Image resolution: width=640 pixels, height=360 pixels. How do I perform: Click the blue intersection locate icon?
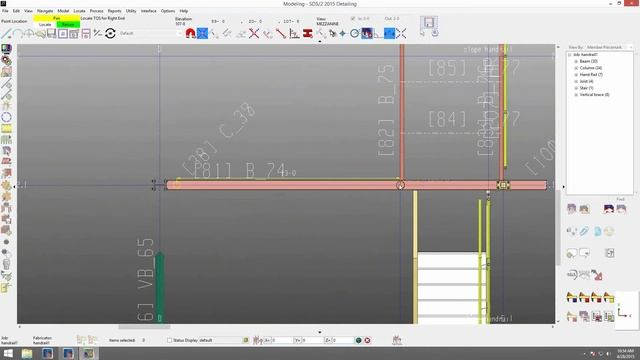(202, 33)
